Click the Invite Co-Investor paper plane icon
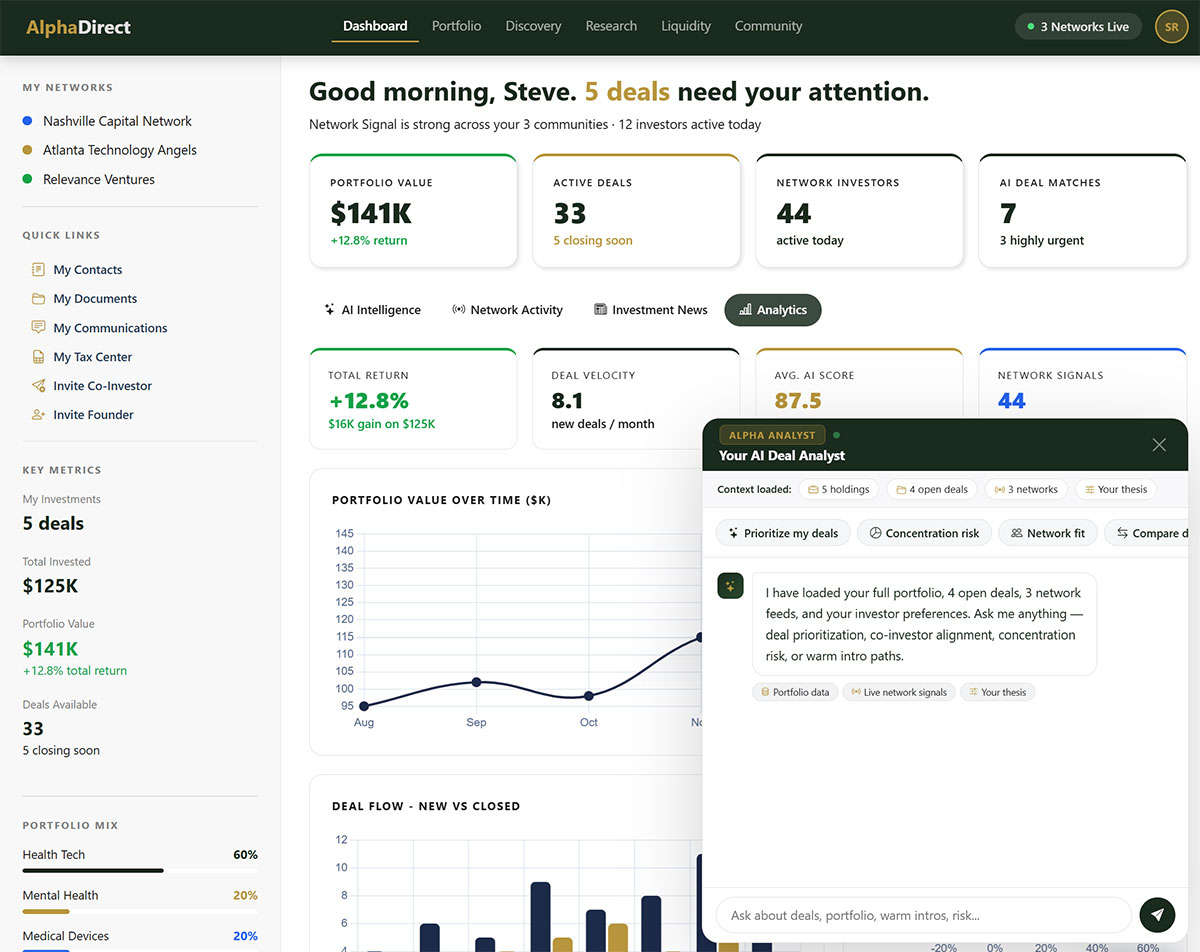Image resolution: width=1200 pixels, height=952 pixels. 38,386
